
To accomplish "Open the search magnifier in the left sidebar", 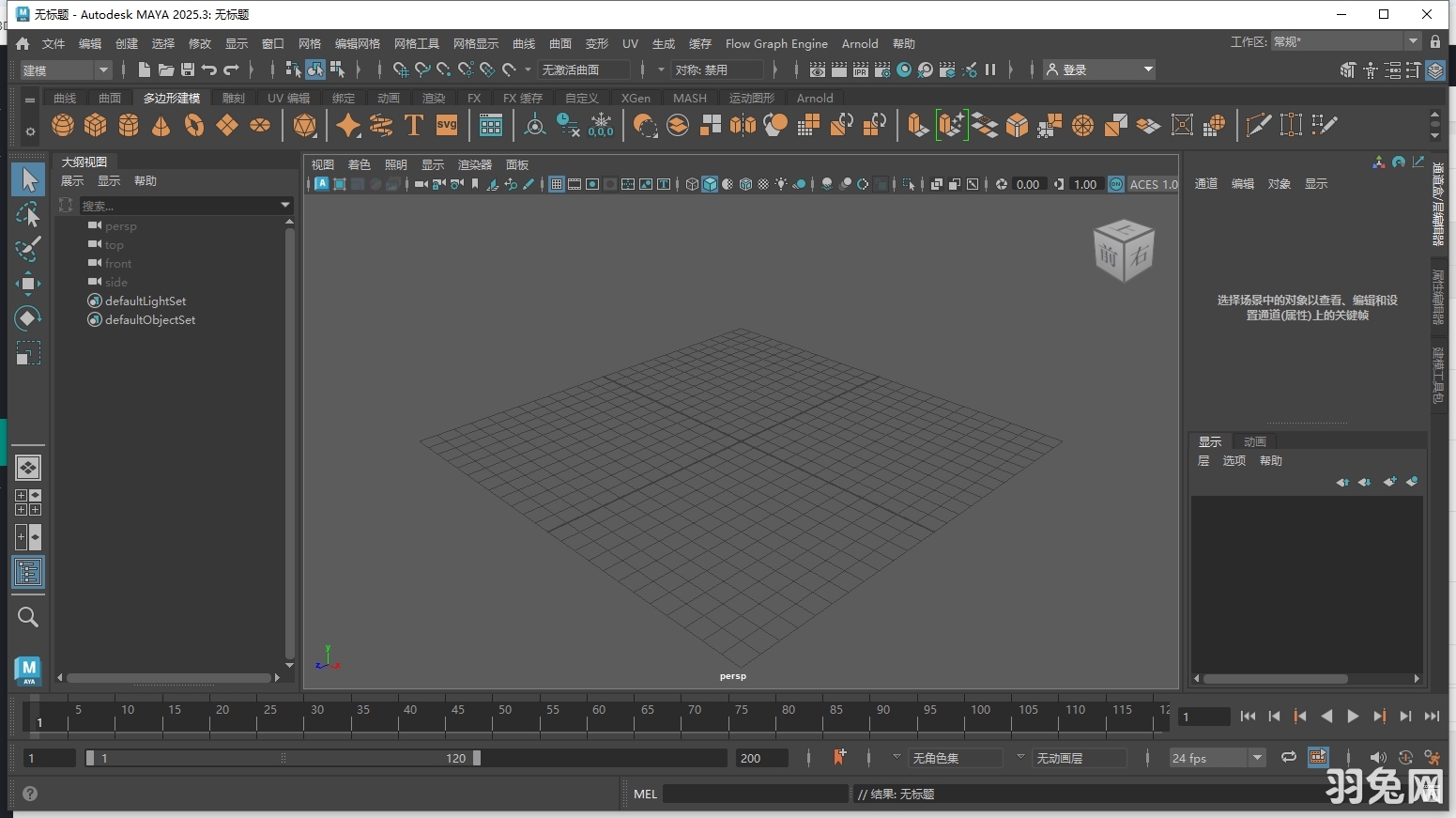I will click(28, 617).
